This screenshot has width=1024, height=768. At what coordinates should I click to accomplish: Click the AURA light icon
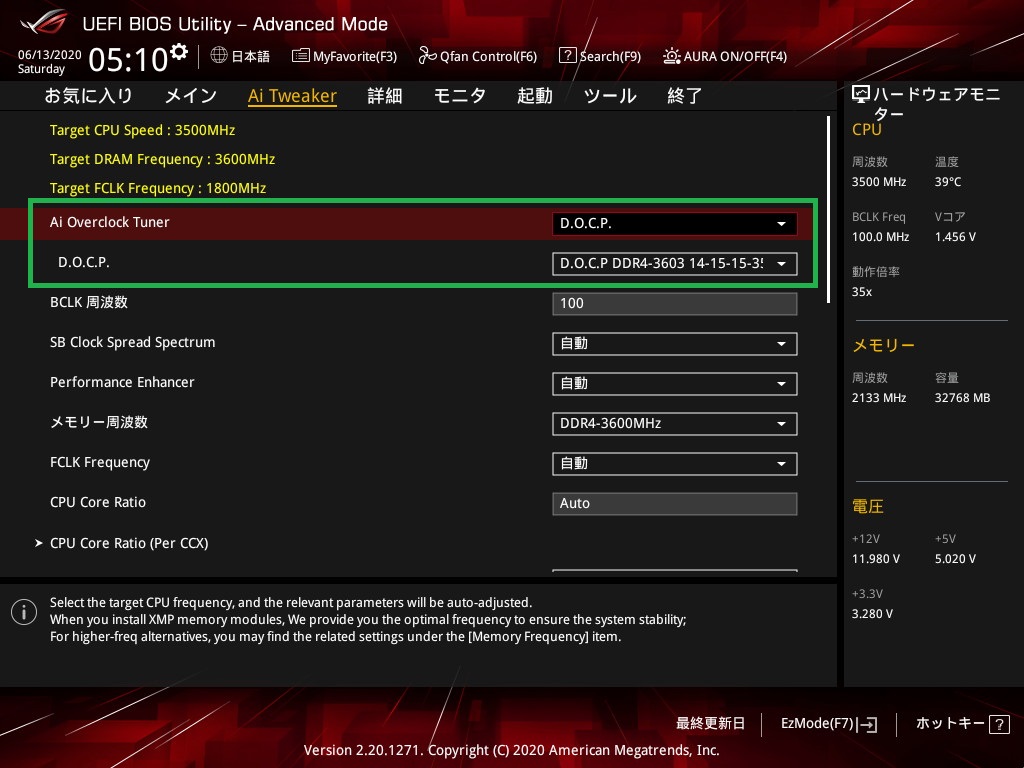click(x=671, y=56)
